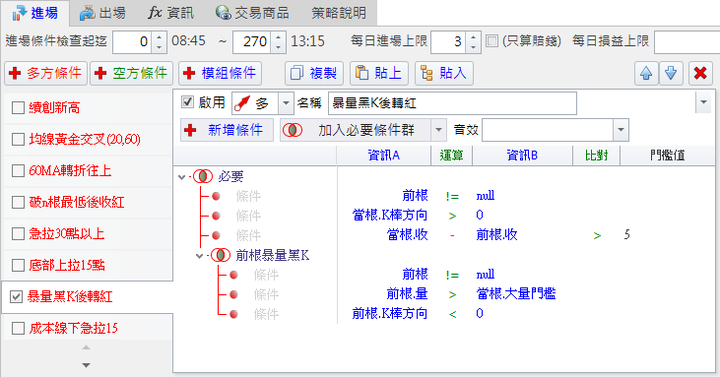Open the 出場 tab

click(103, 13)
